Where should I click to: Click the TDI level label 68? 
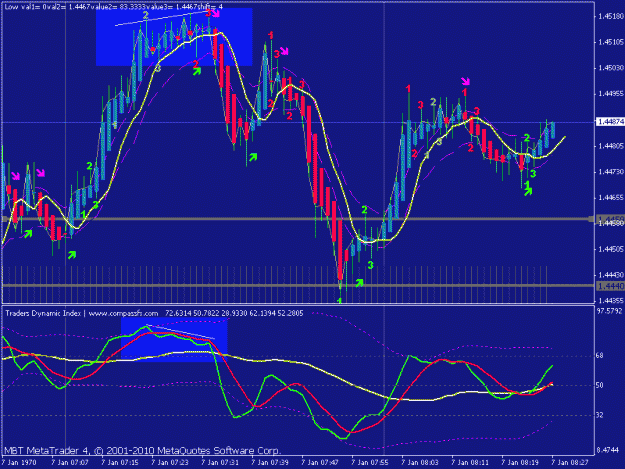(x=599, y=355)
